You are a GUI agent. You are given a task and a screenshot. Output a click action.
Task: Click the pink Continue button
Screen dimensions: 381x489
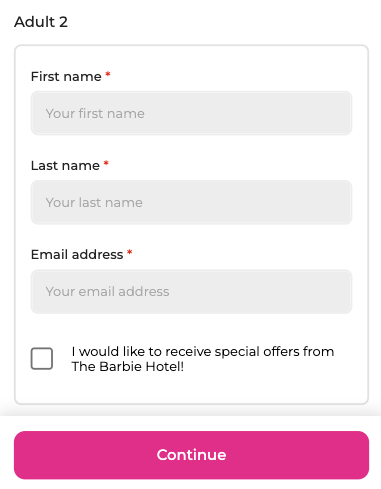191,455
